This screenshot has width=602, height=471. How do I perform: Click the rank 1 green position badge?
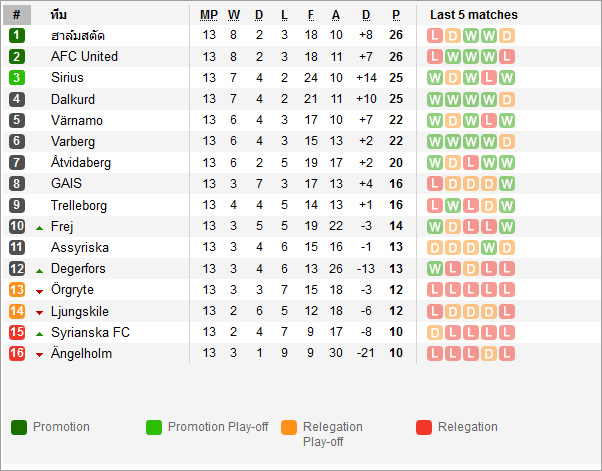coord(17,35)
